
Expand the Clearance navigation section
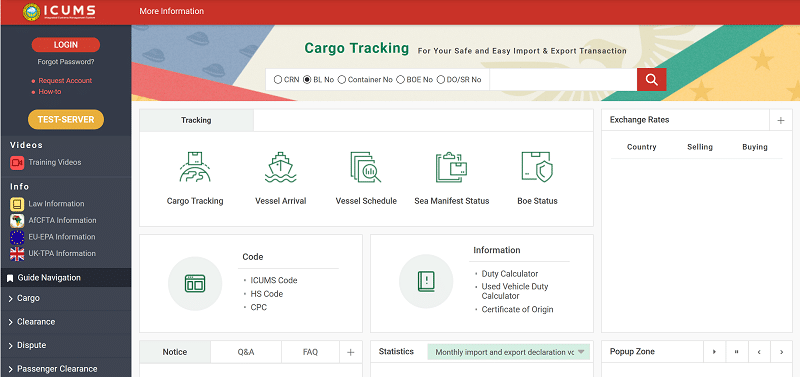pyautogui.click(x=66, y=322)
